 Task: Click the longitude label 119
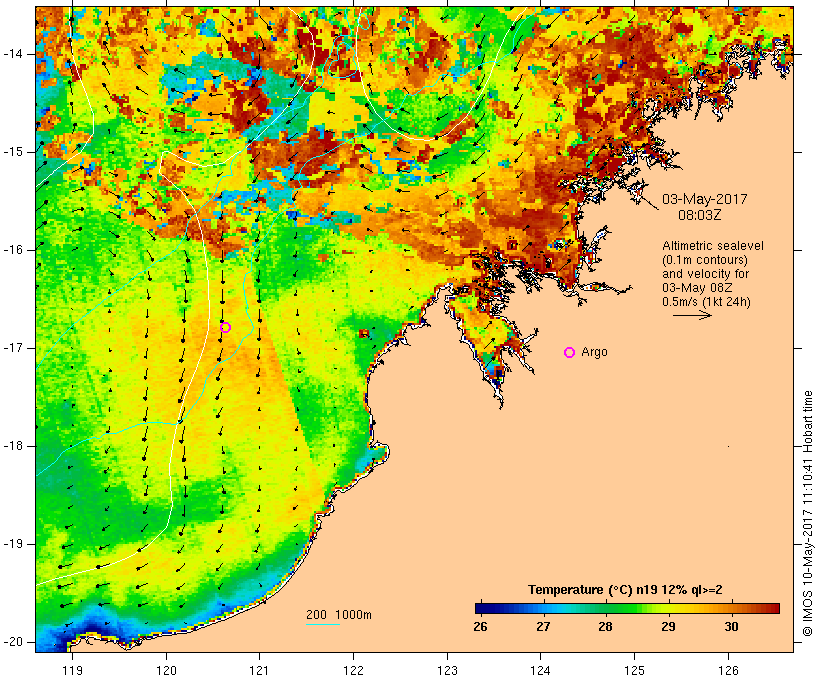click(x=72, y=670)
